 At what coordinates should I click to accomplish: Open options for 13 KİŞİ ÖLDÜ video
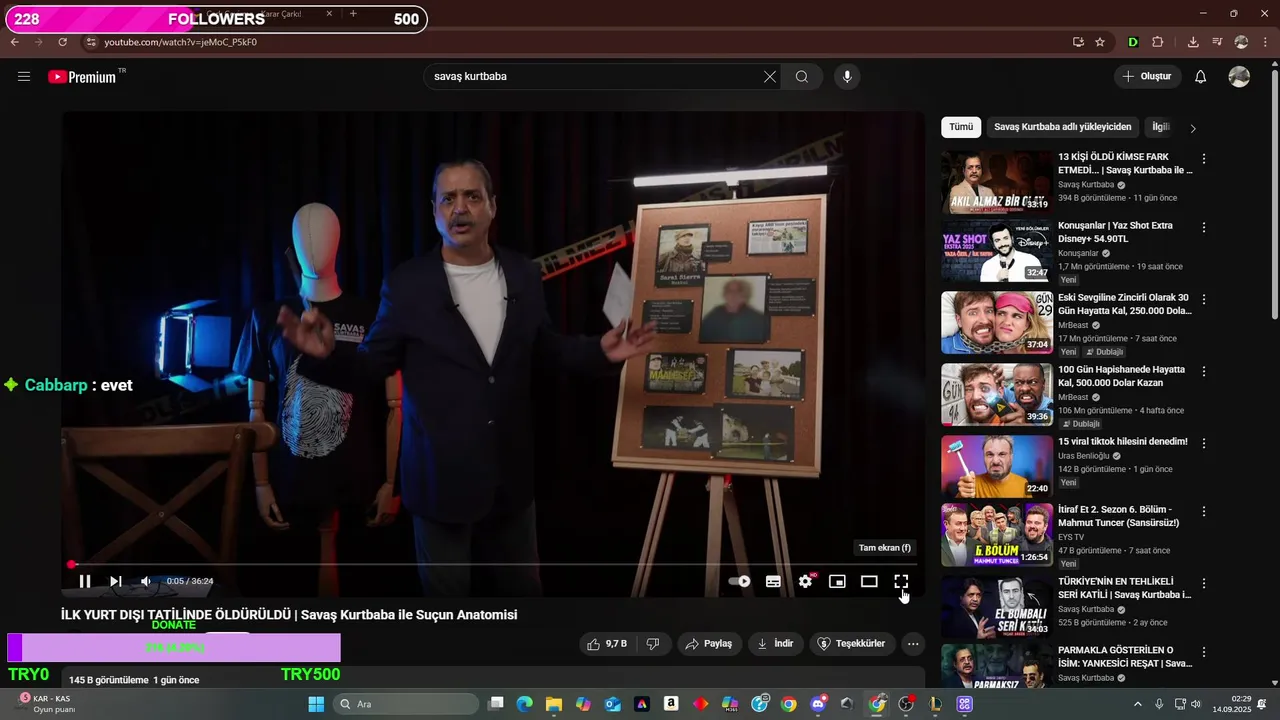(1204, 159)
